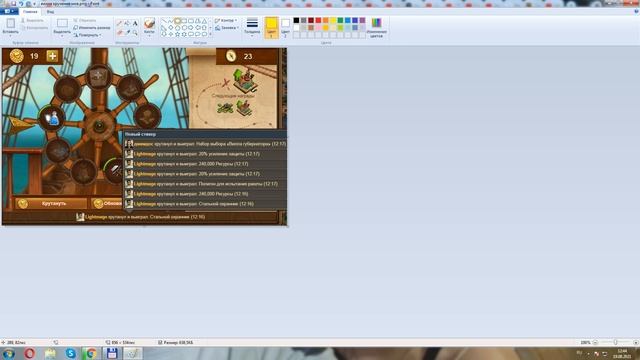Pick the green color swatch
Screen dimensions: 640x360
pyautogui.click(x=340, y=20)
